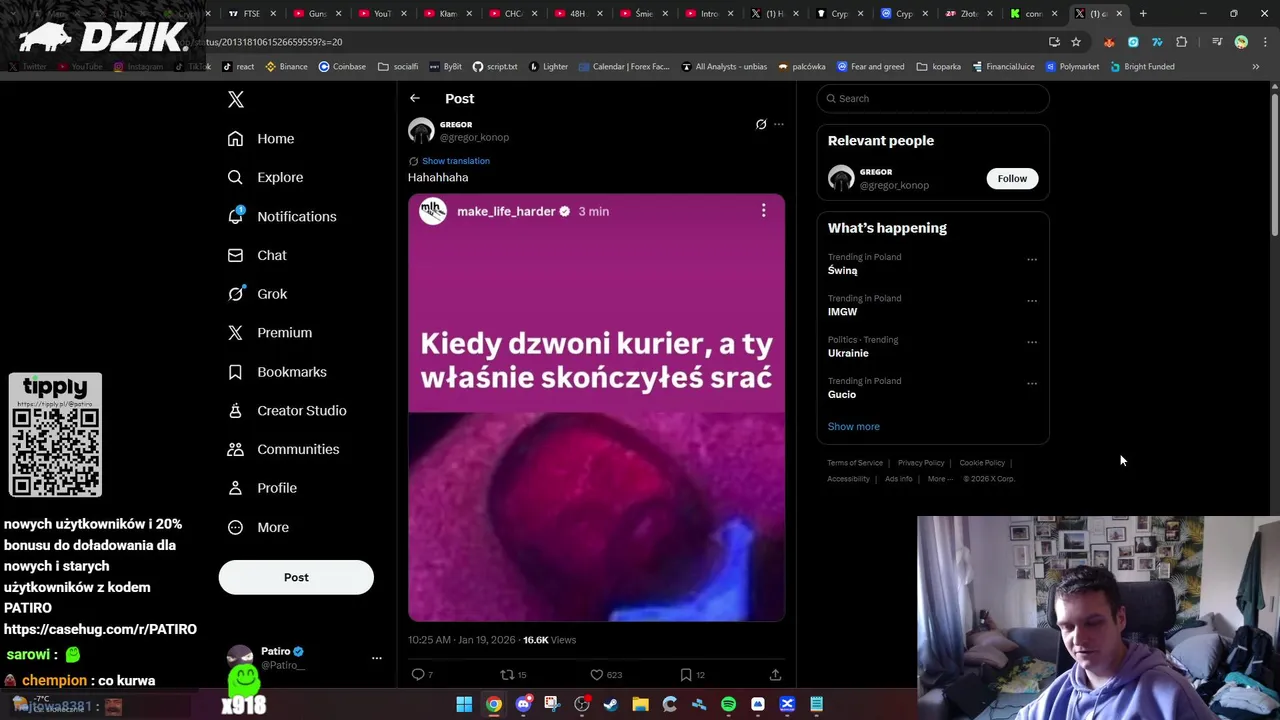Click the vertical dots on the story image
The height and width of the screenshot is (720, 1280).
[x=764, y=211]
